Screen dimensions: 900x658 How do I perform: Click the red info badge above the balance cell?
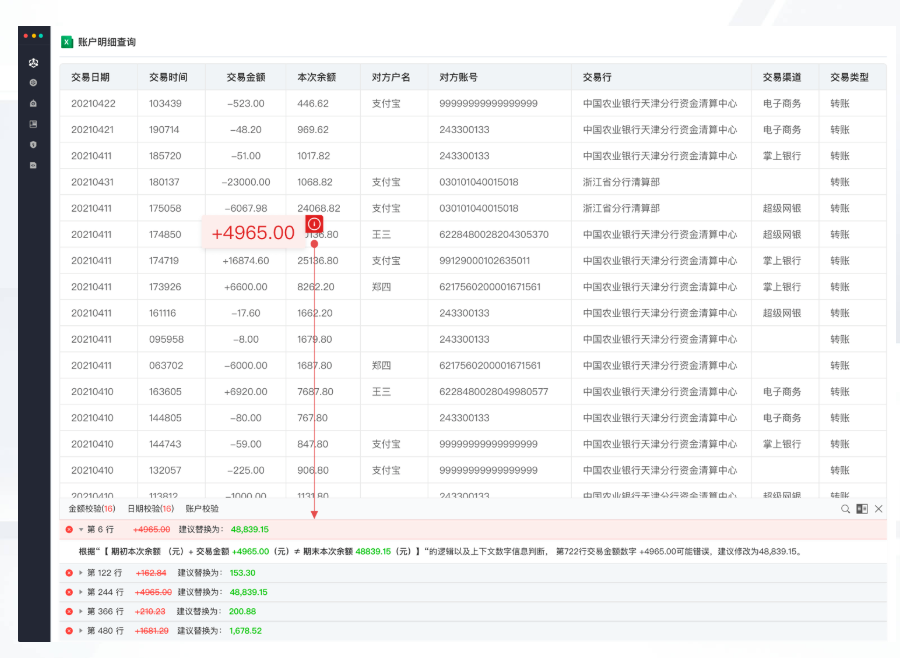tap(314, 224)
